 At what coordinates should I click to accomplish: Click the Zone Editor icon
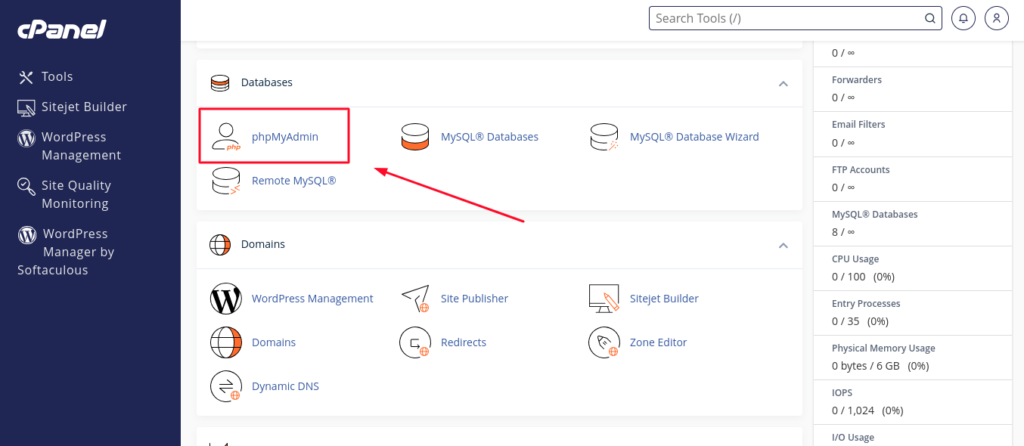click(604, 342)
